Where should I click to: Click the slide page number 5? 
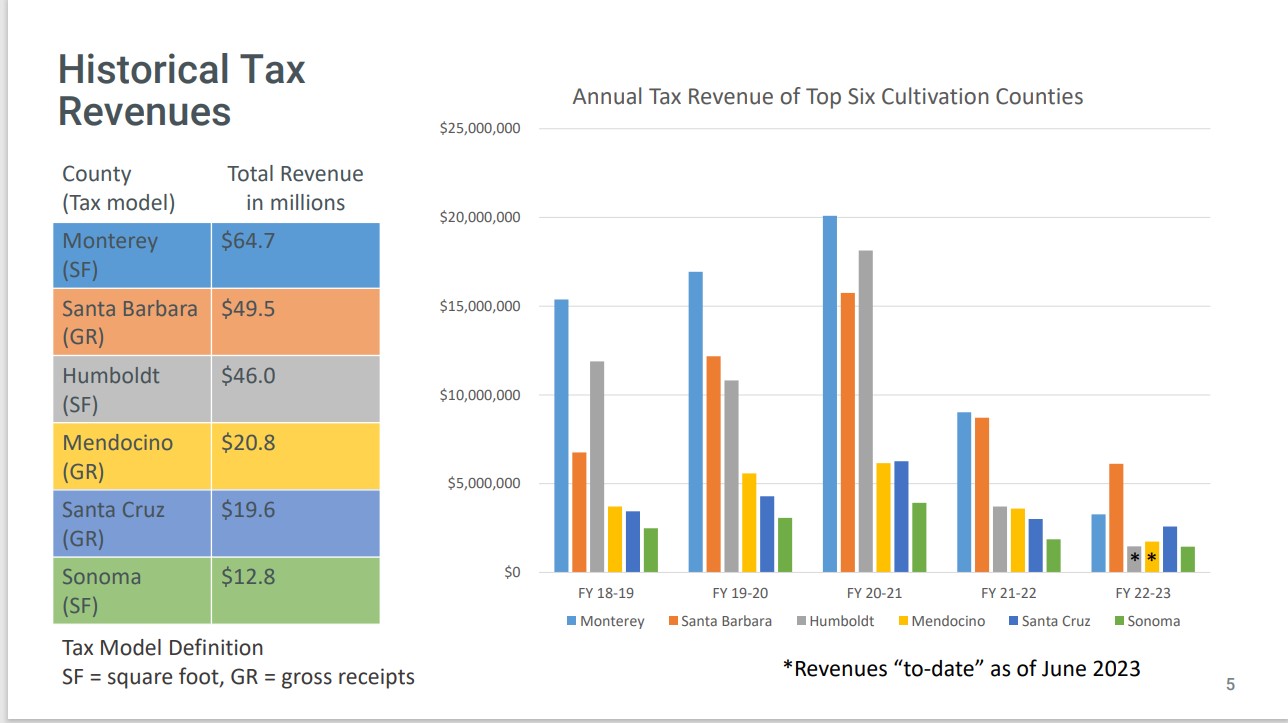(x=1230, y=685)
